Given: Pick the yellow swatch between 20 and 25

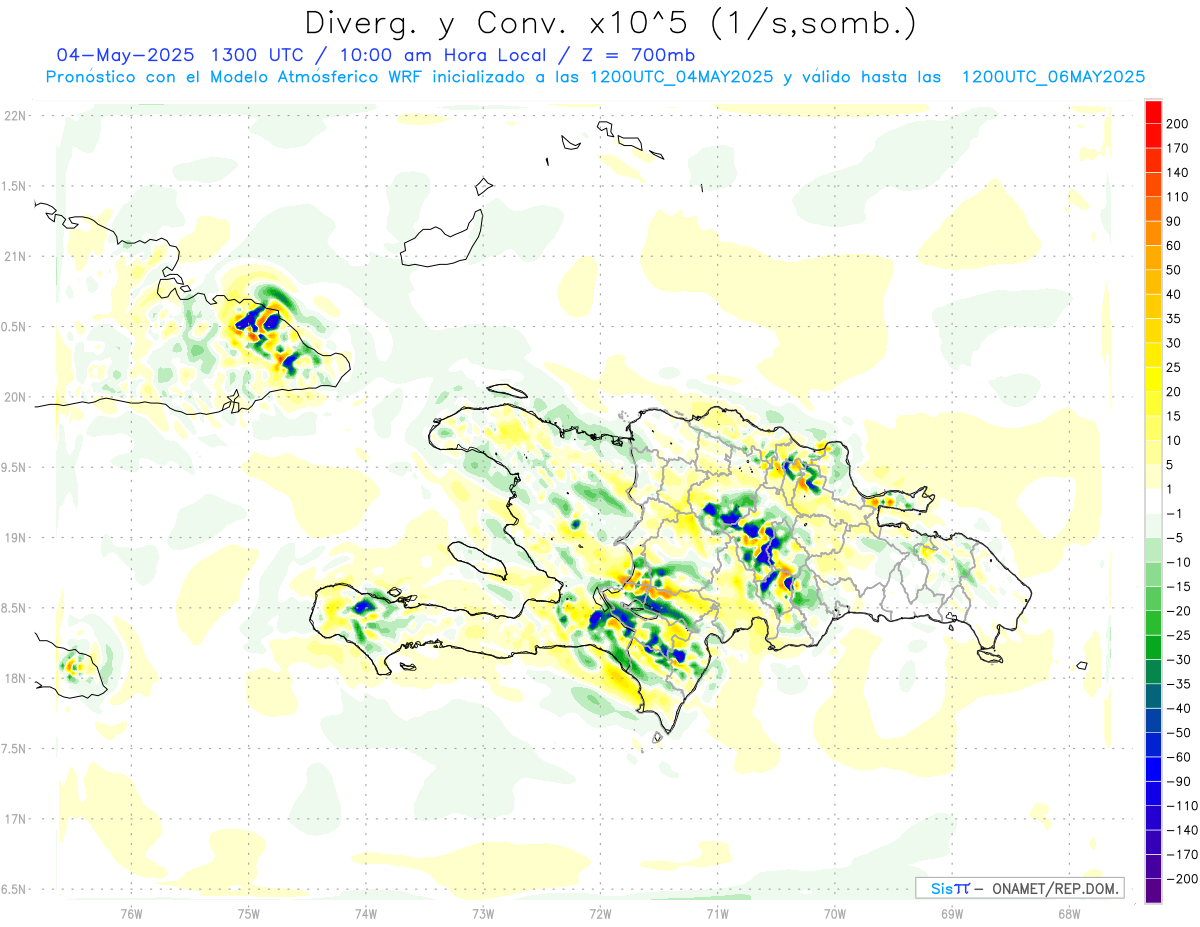Looking at the screenshot, I should (1154, 380).
